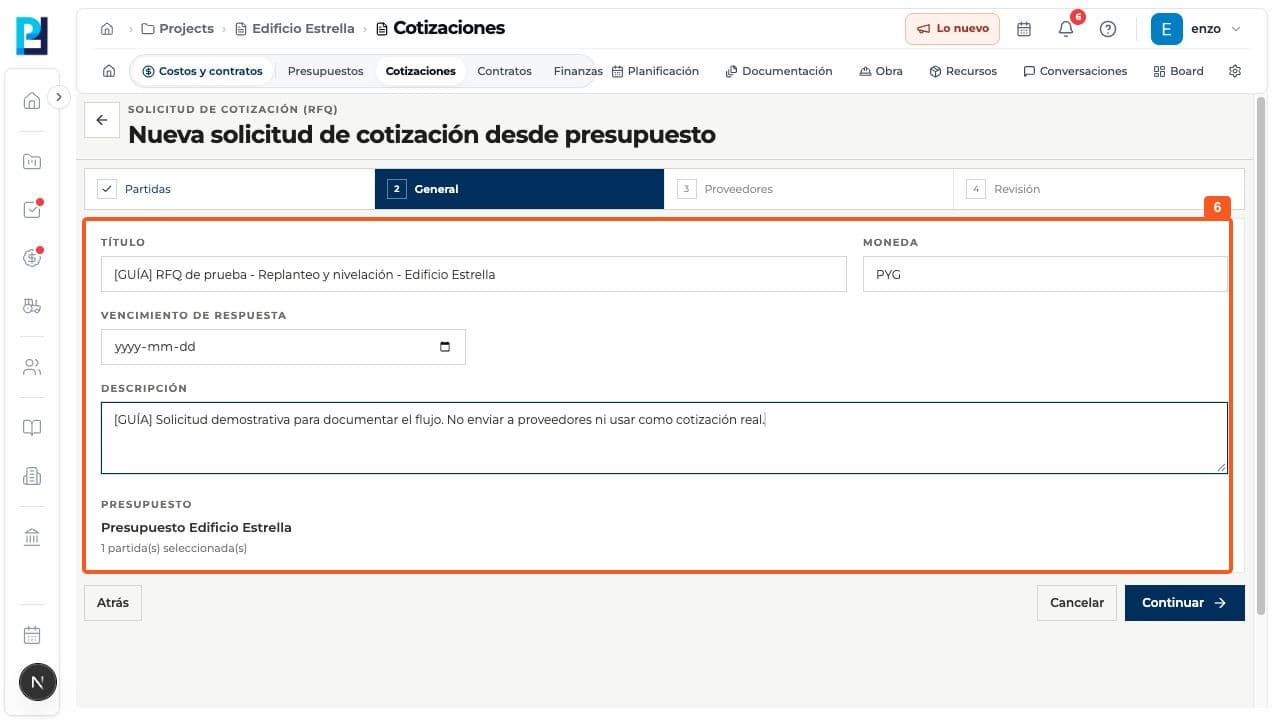This screenshot has height=720, width=1280.
Task: Open the home icon in the left sidebar
Action: (x=32, y=100)
